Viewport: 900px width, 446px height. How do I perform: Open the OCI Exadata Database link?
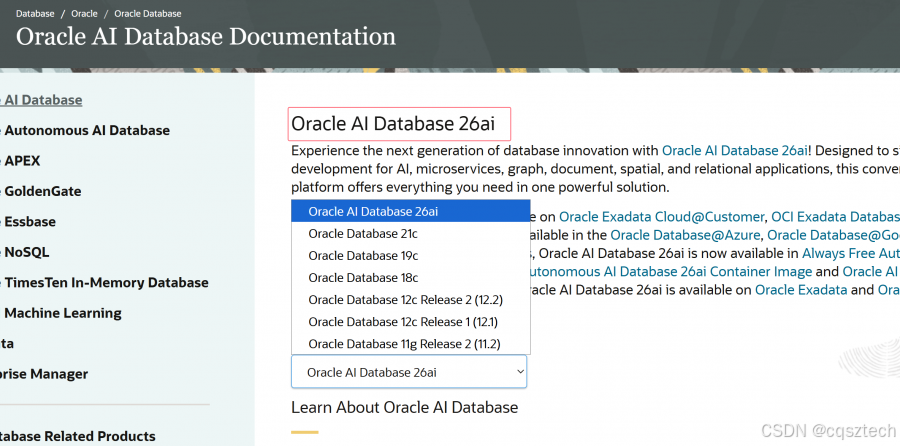[835, 217]
